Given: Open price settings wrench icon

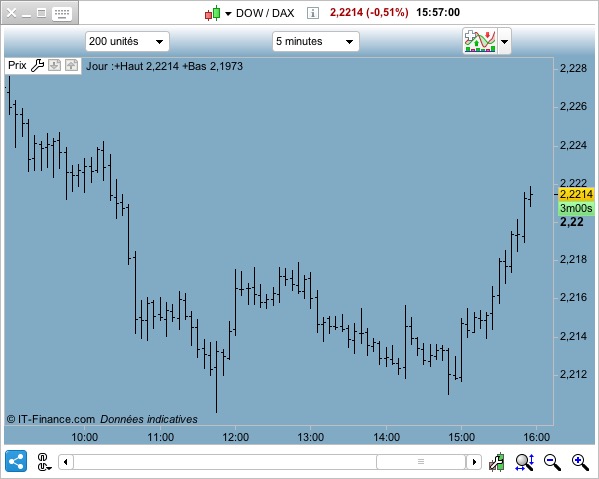Looking at the screenshot, I should tap(37, 65).
